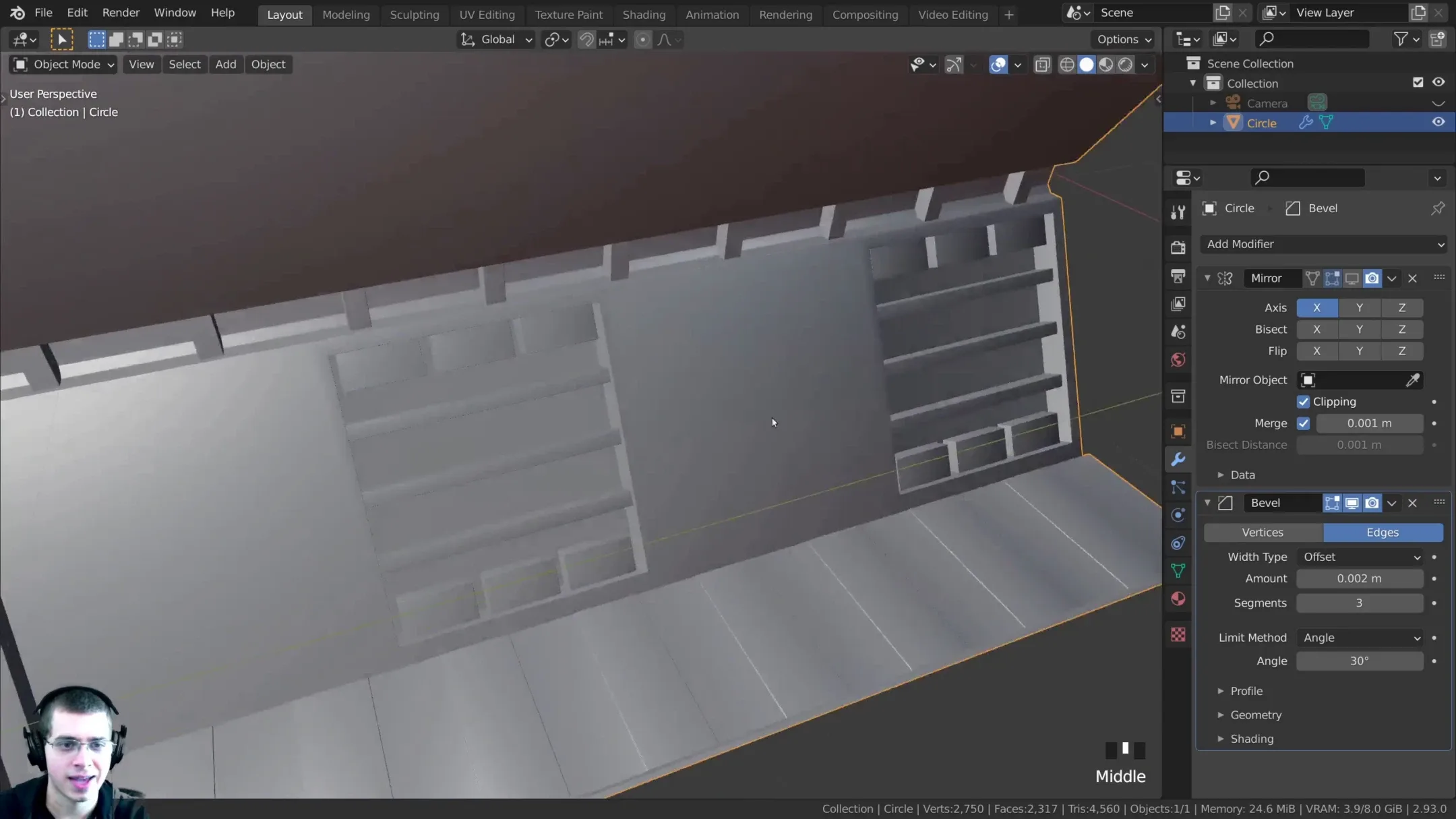Open the Select menu in the viewport

click(x=185, y=64)
